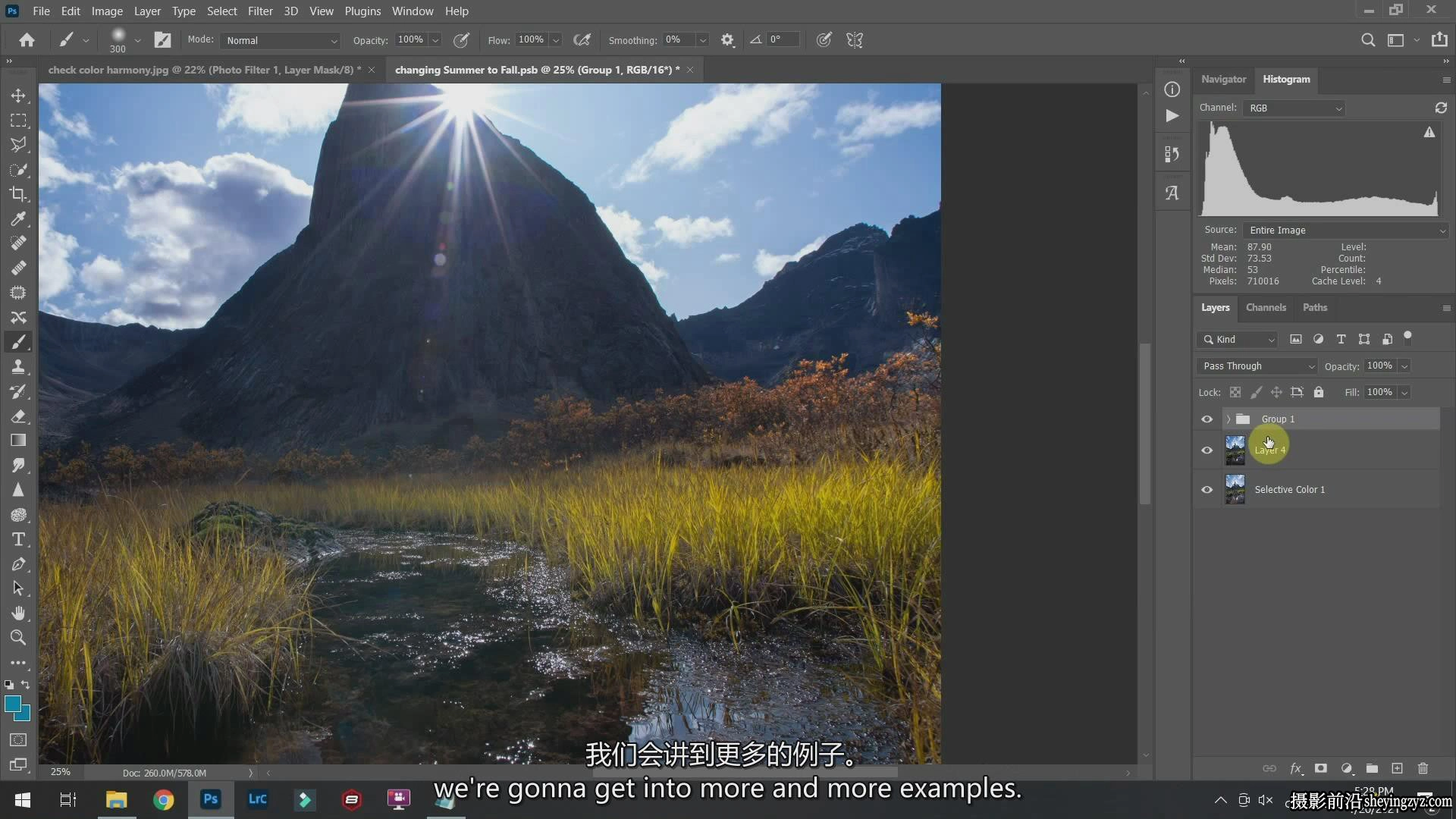Viewport: 1456px width, 819px height.
Task: Add a layer mask
Action: coord(1320,768)
